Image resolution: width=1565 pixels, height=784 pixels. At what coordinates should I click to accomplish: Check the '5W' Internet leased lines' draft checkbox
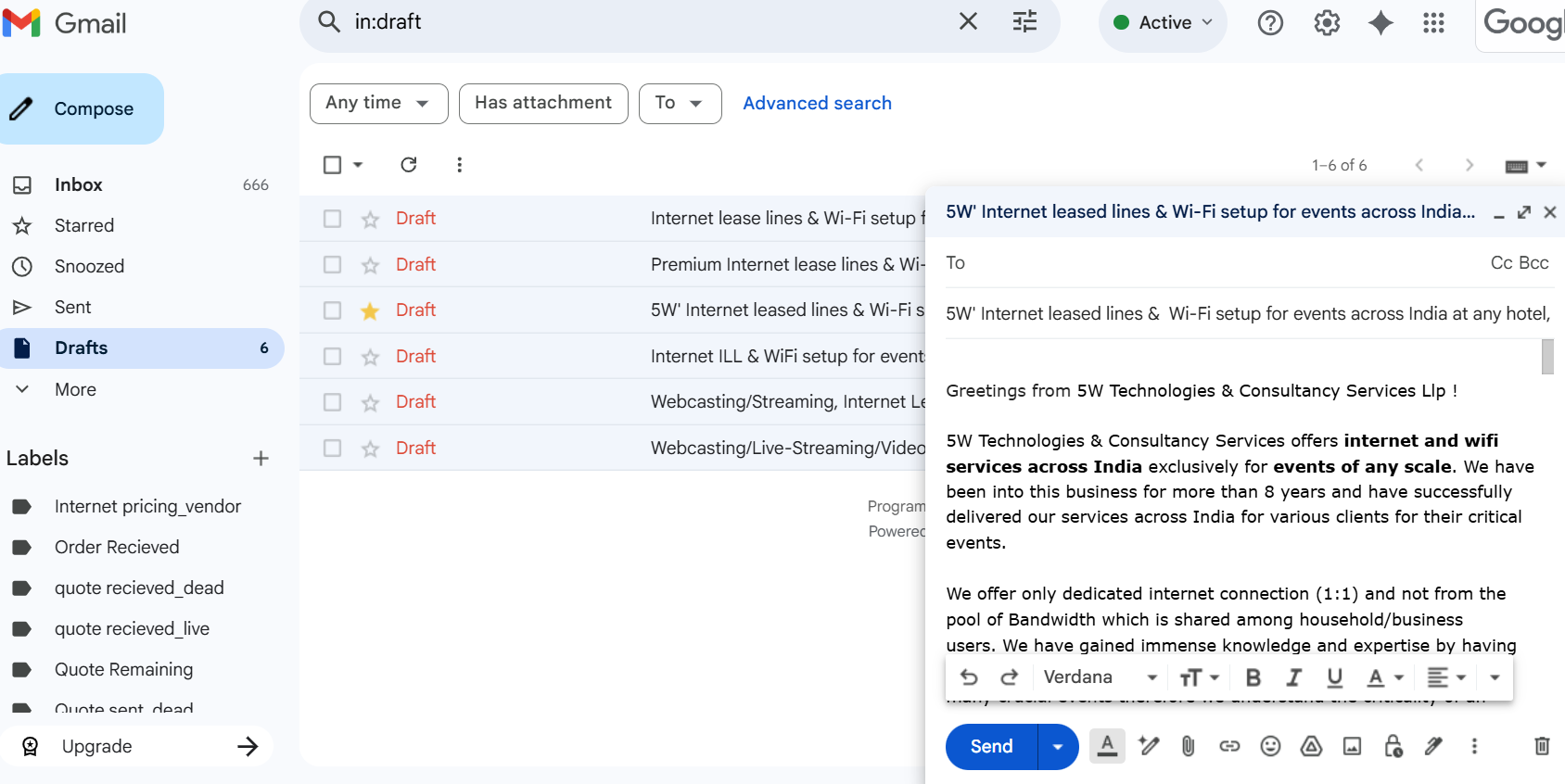tap(332, 310)
